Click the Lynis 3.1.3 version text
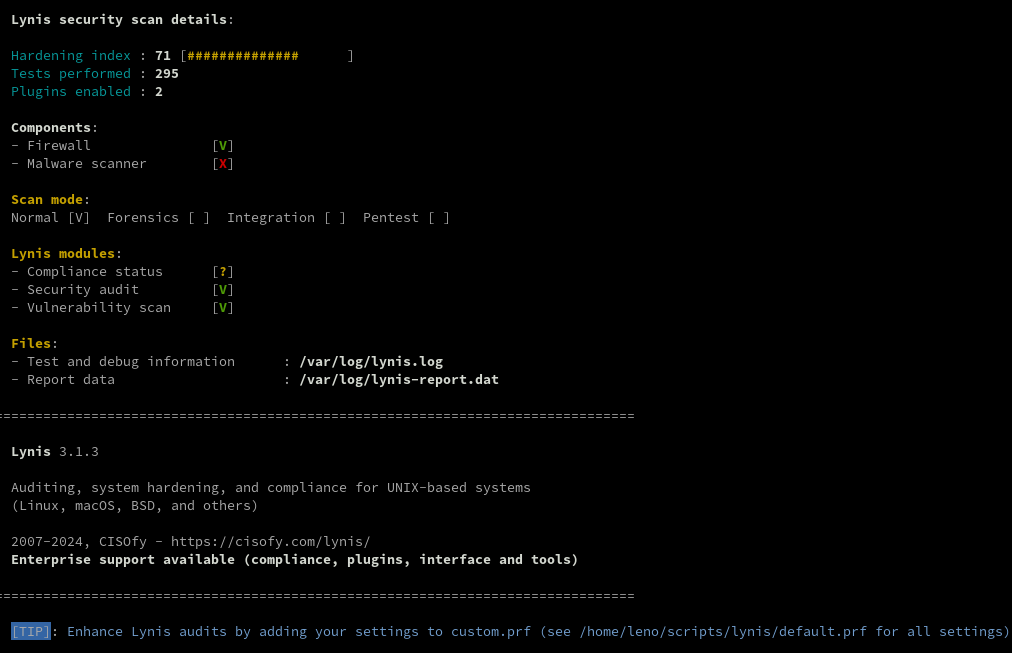 (55, 452)
